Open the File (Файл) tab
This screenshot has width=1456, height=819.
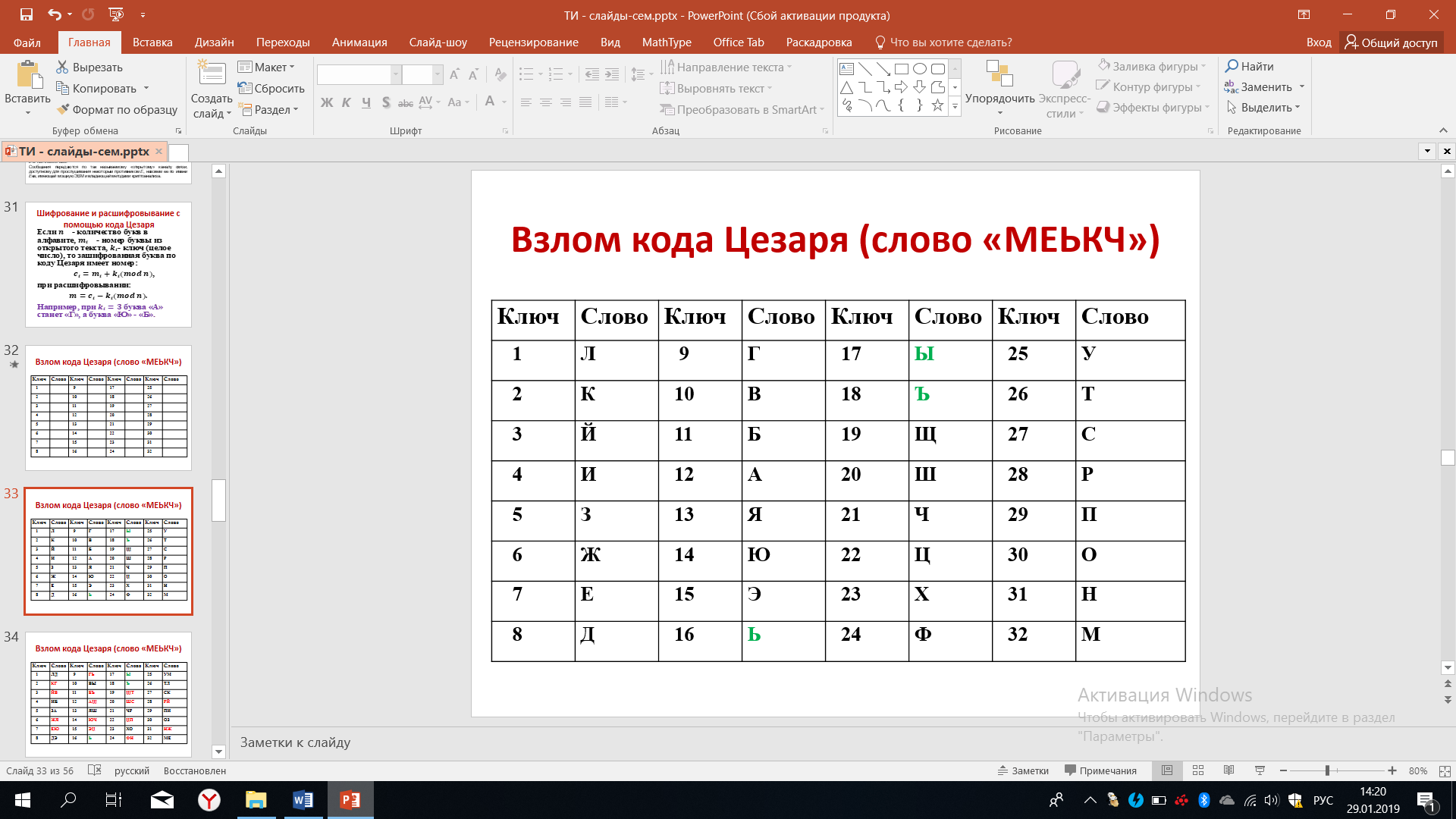[27, 42]
